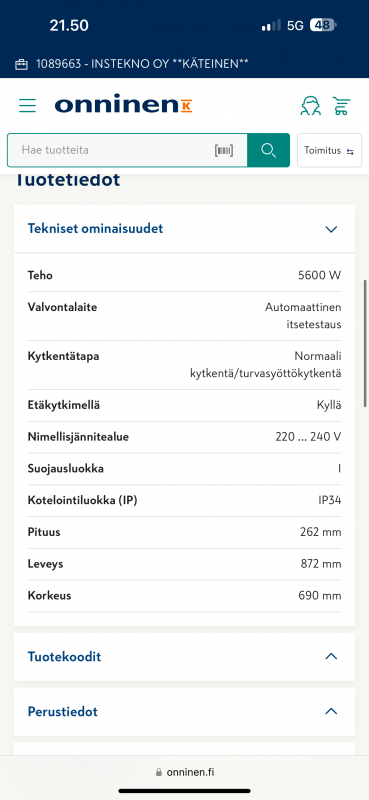
Task: Tap the Kotelointiluokka (IP) row
Action: pyautogui.click(x=184, y=501)
